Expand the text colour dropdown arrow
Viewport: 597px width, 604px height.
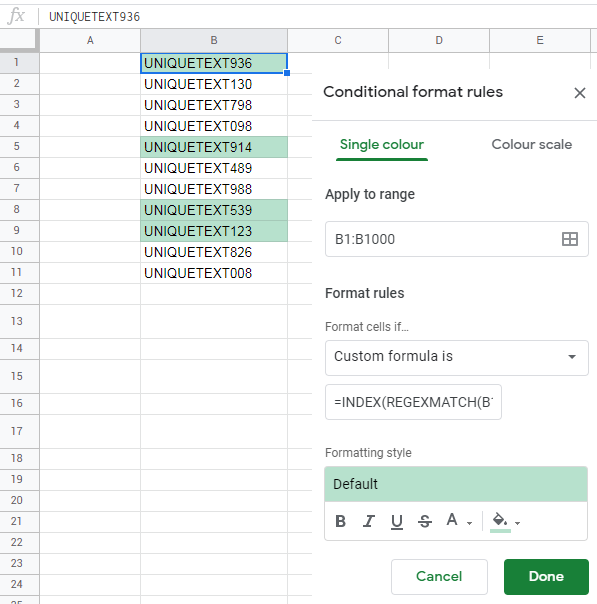tap(469, 523)
